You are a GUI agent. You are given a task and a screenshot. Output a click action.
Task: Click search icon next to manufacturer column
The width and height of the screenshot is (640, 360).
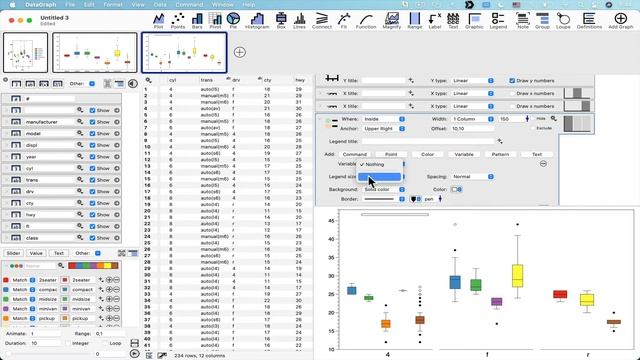pyautogui.click(x=80, y=122)
